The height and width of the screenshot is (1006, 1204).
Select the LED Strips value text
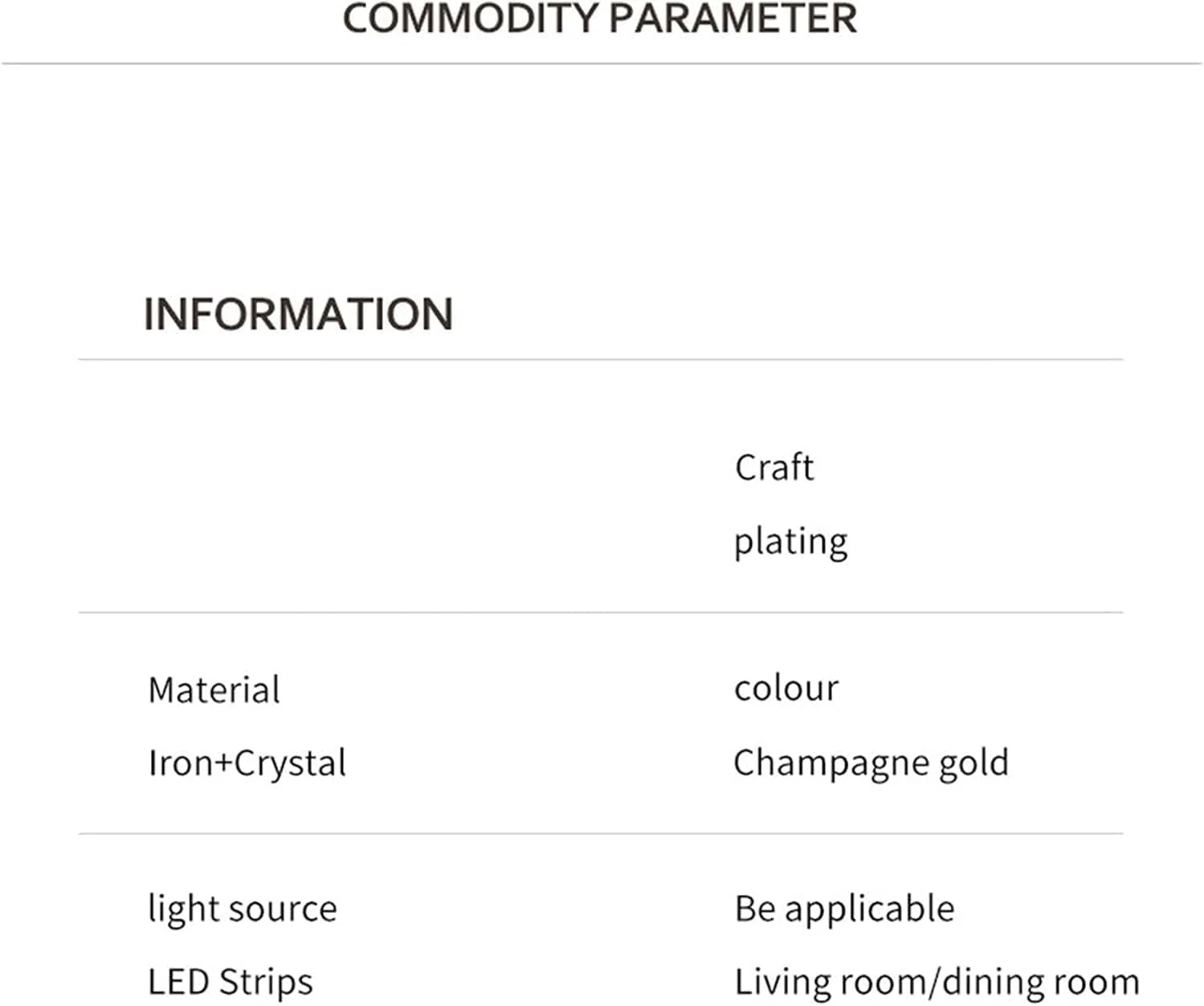(231, 982)
